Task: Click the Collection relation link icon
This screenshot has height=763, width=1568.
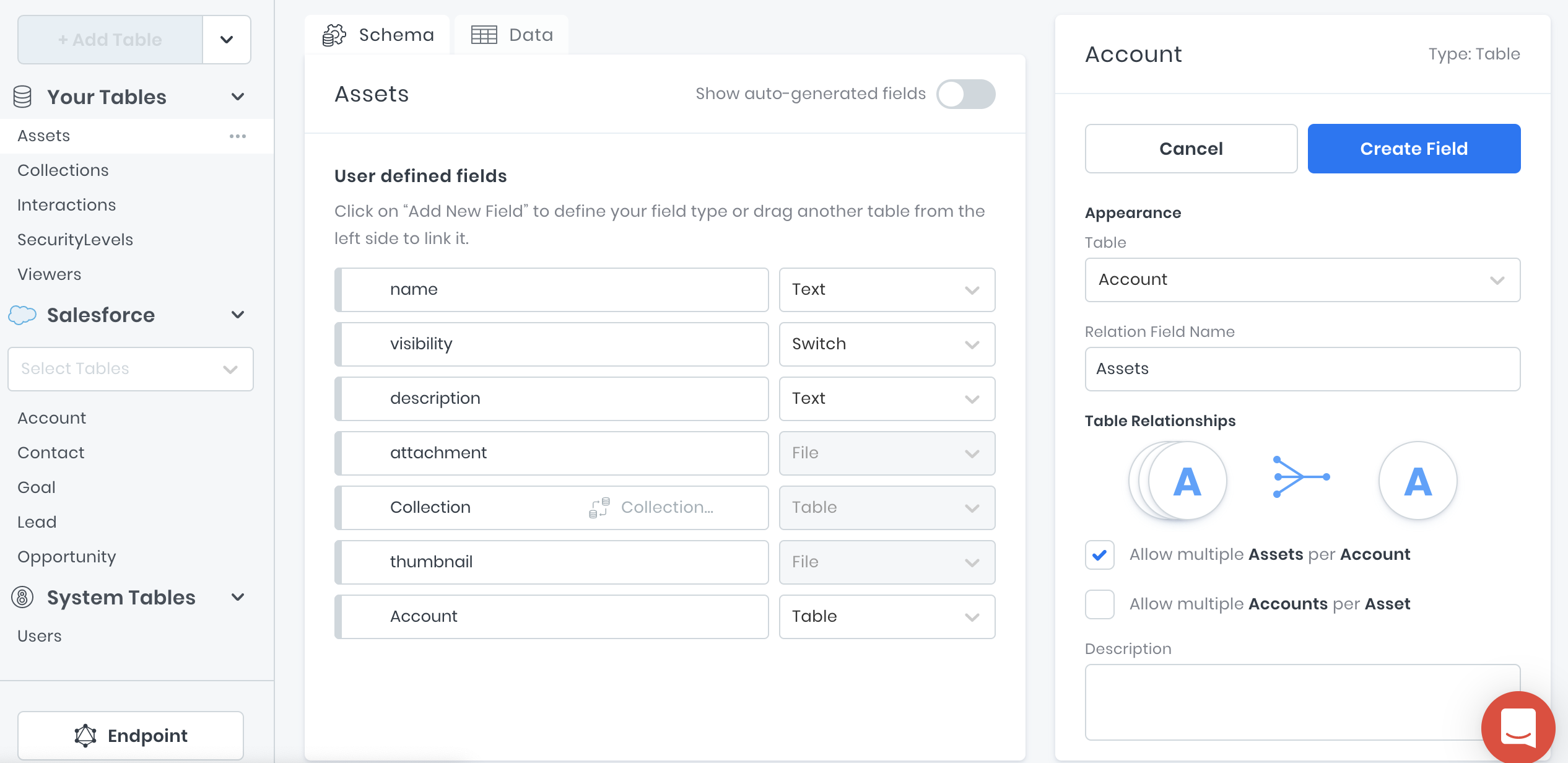Action: pos(599,508)
